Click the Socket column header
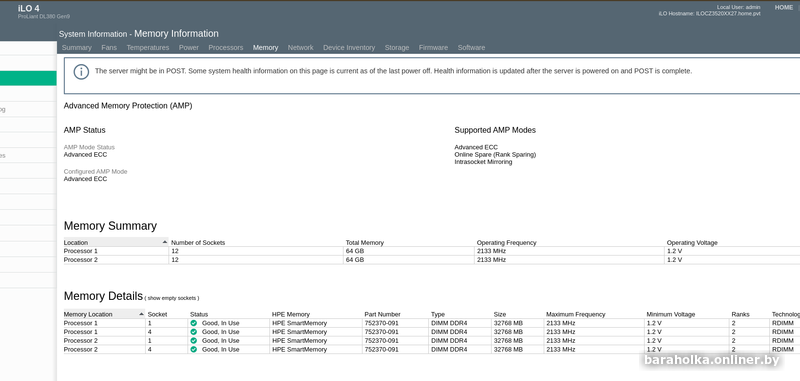 tap(157, 314)
